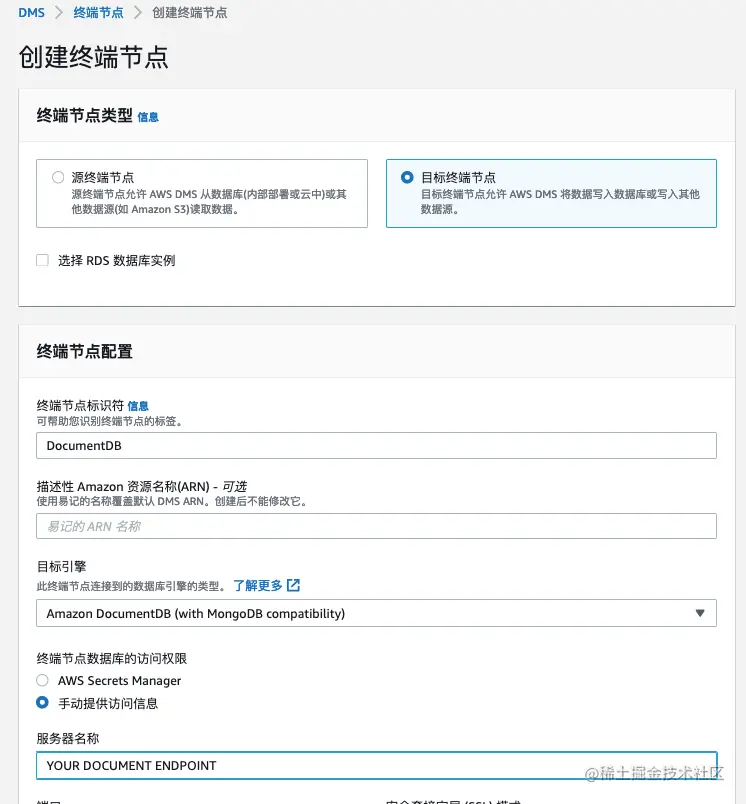Screen dimensions: 746x804
Task: Click the external link icon after 了解更多
Action: 293,585
